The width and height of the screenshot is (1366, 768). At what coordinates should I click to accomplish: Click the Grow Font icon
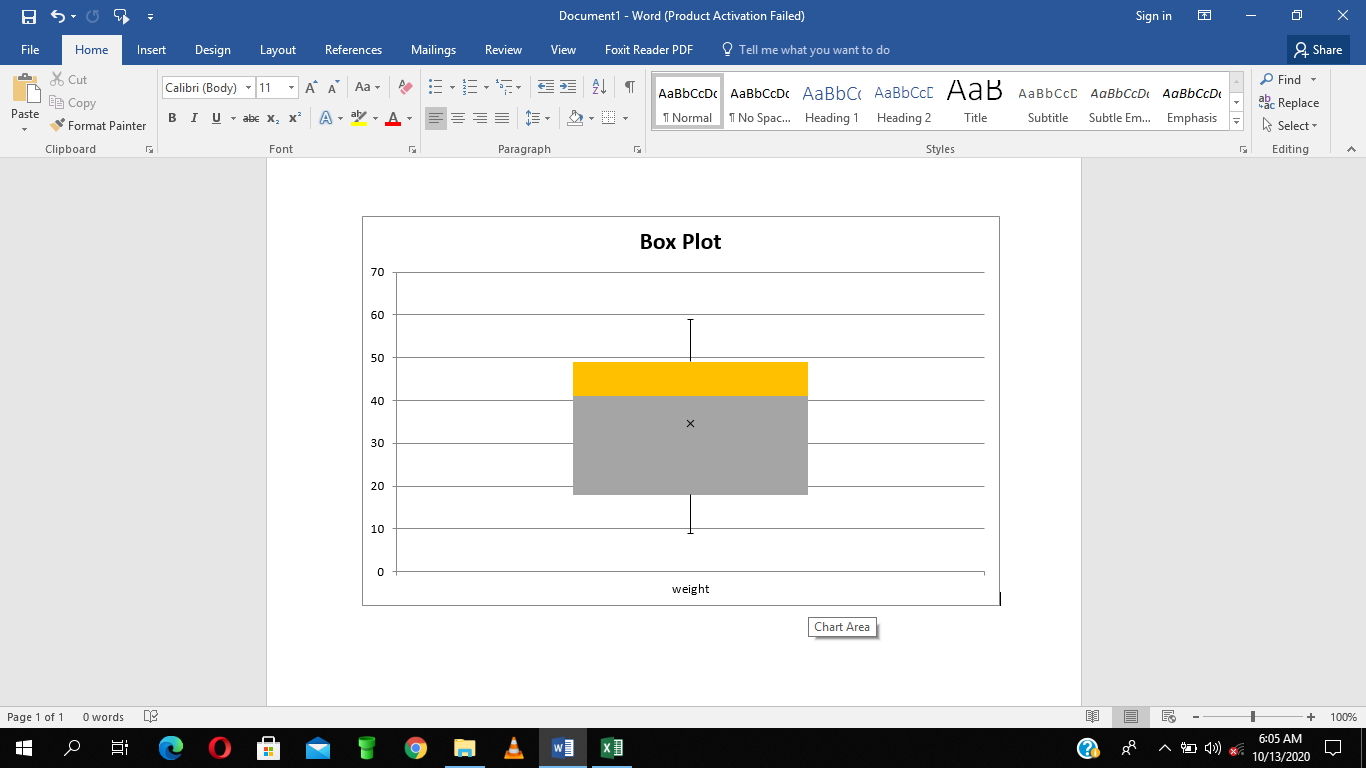tap(311, 88)
